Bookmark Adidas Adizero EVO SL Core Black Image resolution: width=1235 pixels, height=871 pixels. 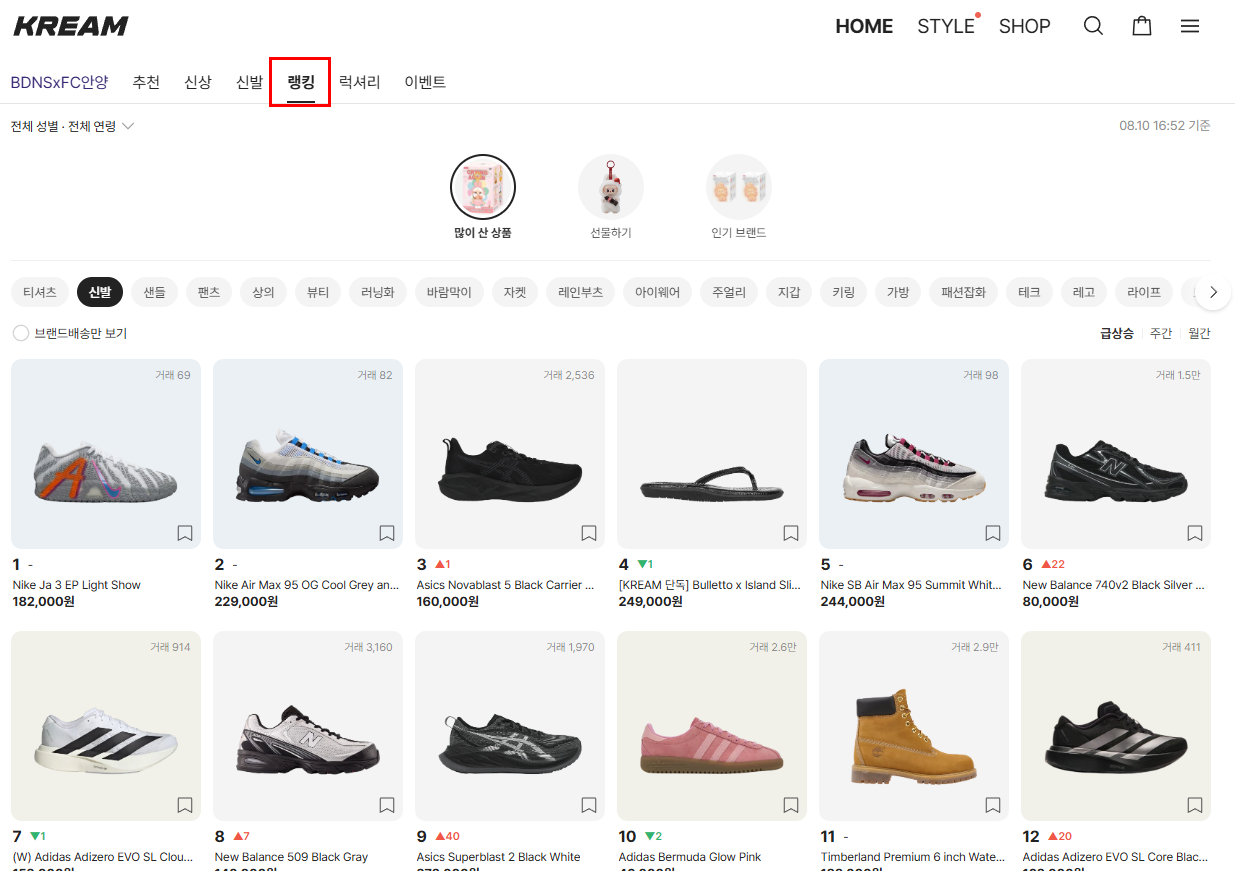[x=1195, y=805]
